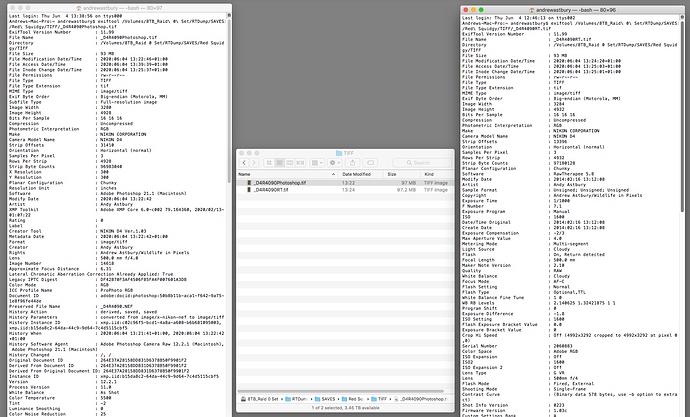Switch Finder to column view
The height and width of the screenshot is (417, 690).
290,163
